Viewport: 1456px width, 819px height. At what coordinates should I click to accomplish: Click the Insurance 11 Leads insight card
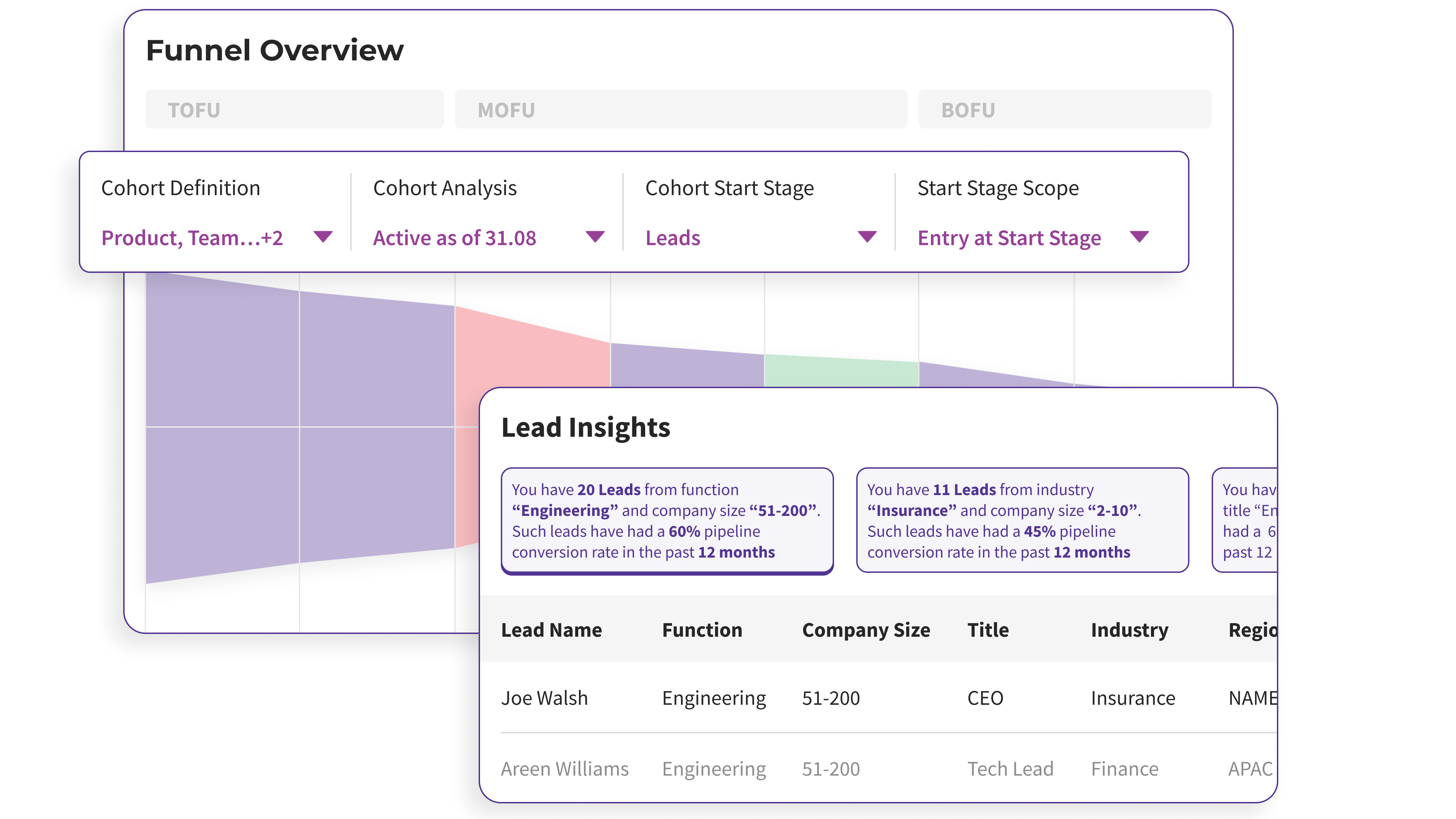click(1022, 520)
